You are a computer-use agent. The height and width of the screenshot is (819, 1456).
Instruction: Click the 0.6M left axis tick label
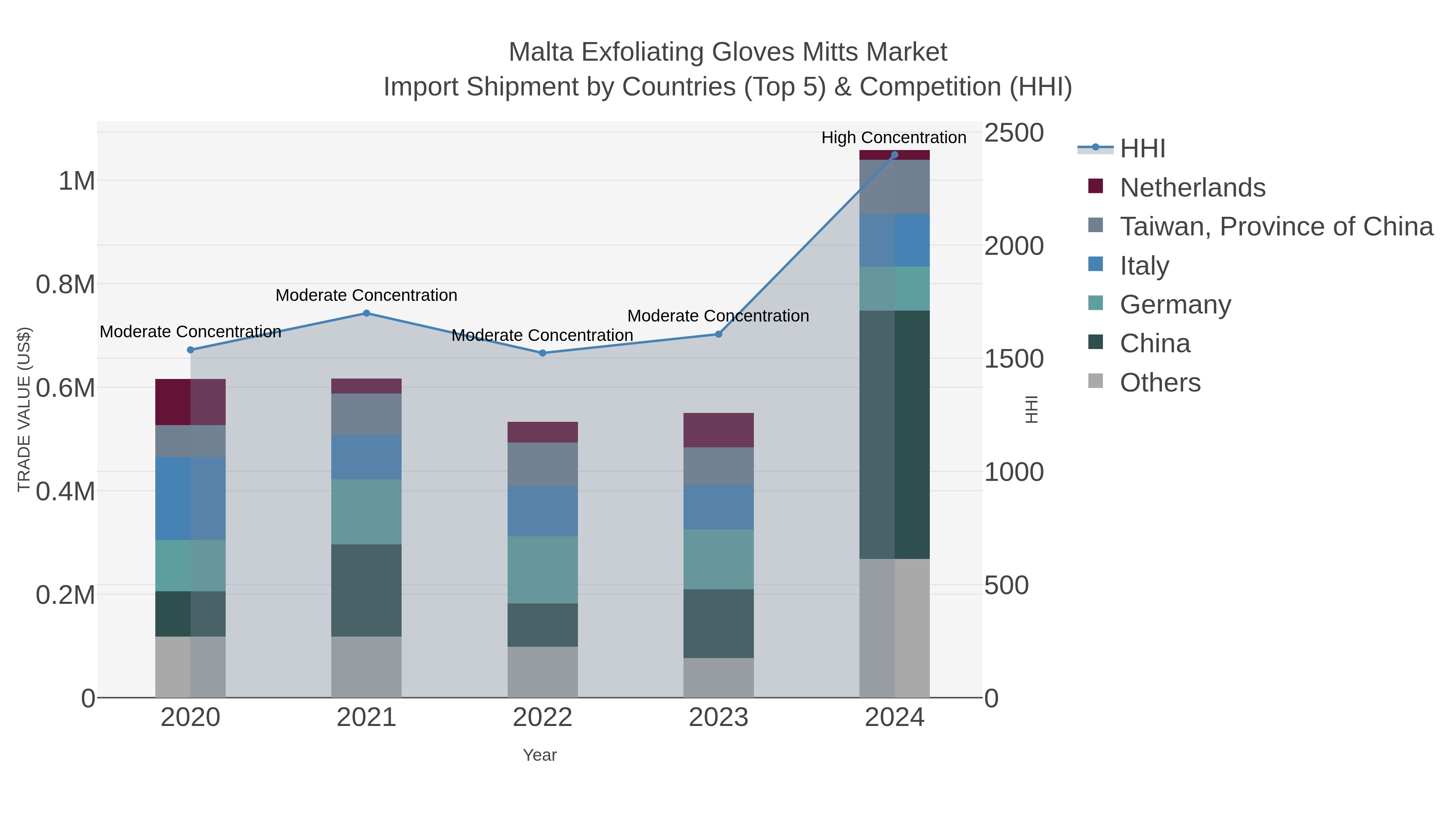click(65, 388)
